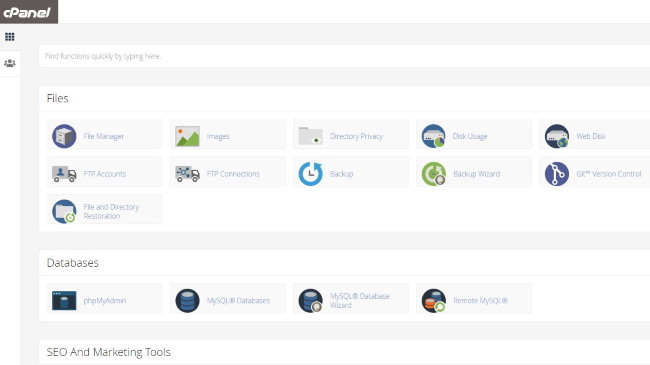
Task: Open the MySQL Databases link
Action: 238,301
